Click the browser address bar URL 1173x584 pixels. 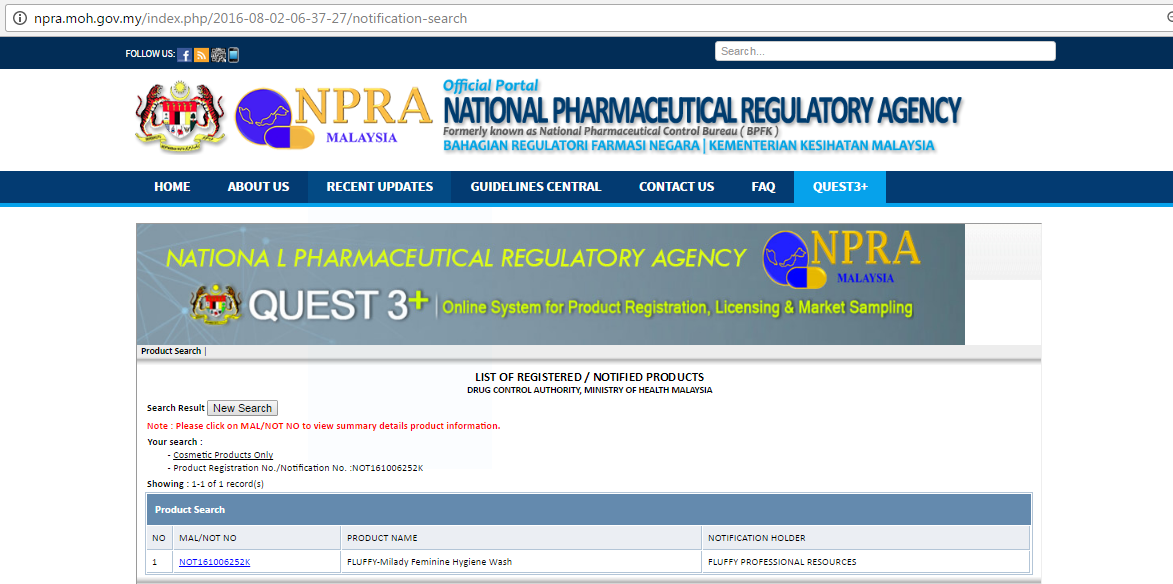pyautogui.click(x=251, y=18)
